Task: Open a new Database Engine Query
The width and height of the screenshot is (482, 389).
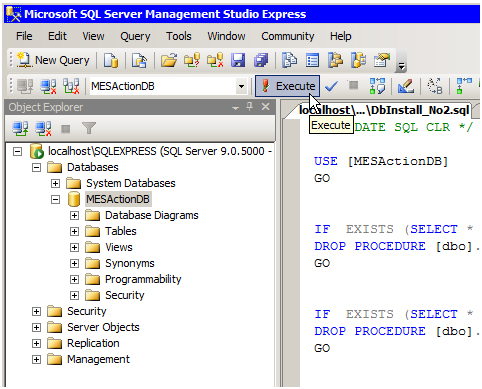Action: (111, 60)
